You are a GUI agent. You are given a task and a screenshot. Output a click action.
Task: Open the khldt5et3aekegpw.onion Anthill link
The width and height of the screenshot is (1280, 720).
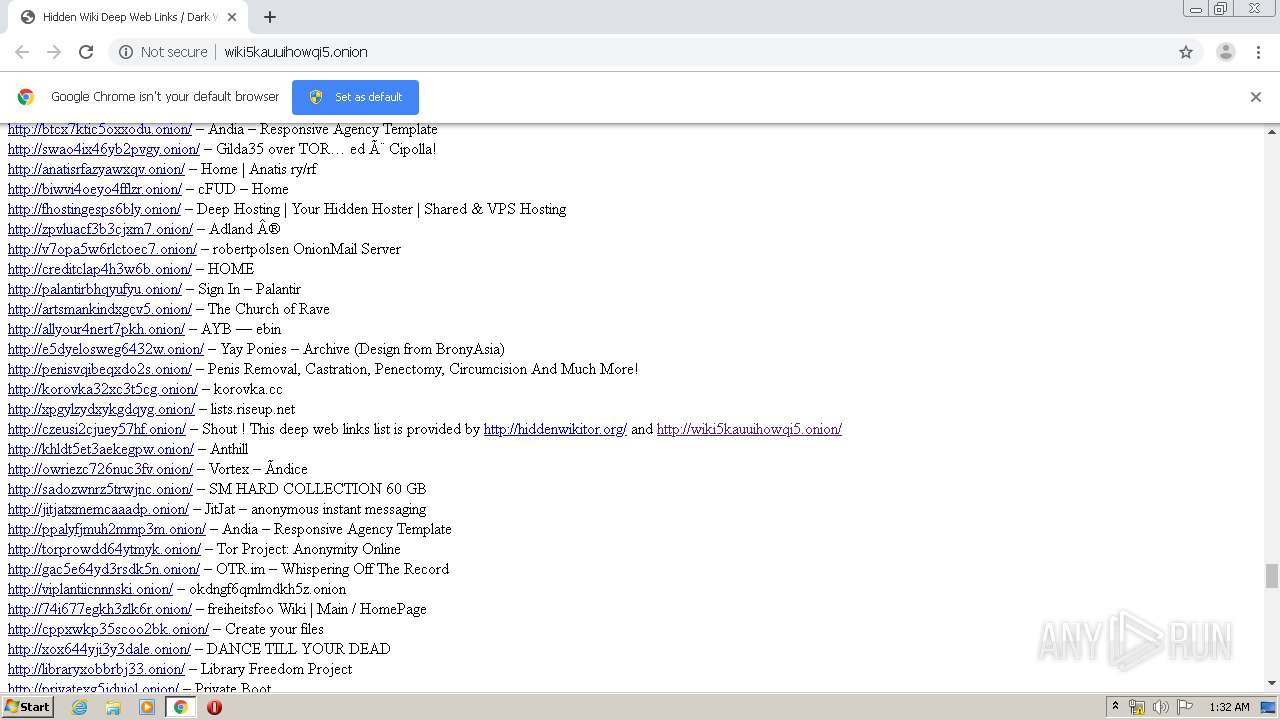[101, 449]
